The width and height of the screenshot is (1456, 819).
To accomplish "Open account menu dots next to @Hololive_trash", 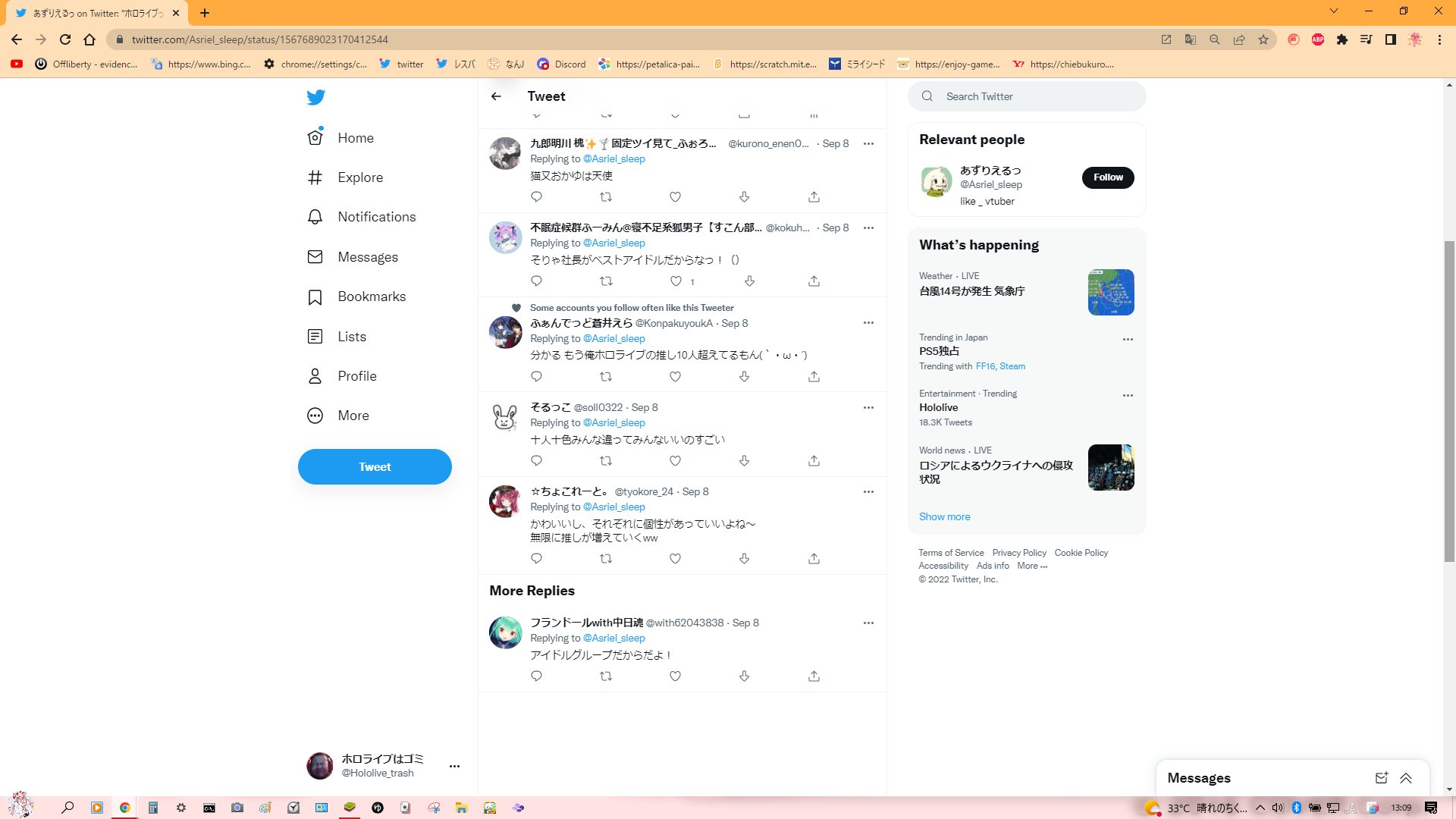I will [454, 766].
